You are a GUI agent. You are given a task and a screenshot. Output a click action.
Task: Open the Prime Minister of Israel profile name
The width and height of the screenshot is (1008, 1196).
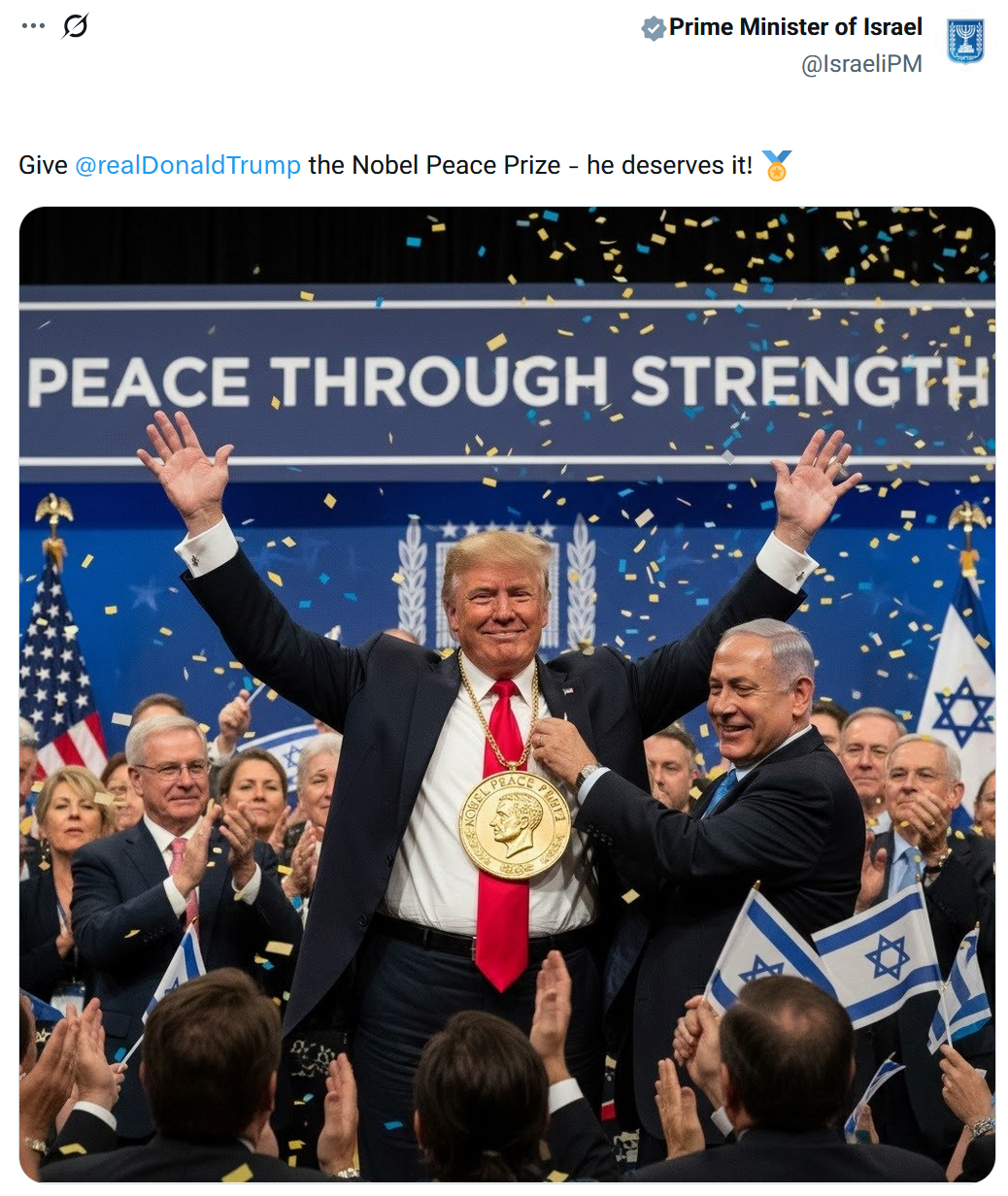point(795,27)
